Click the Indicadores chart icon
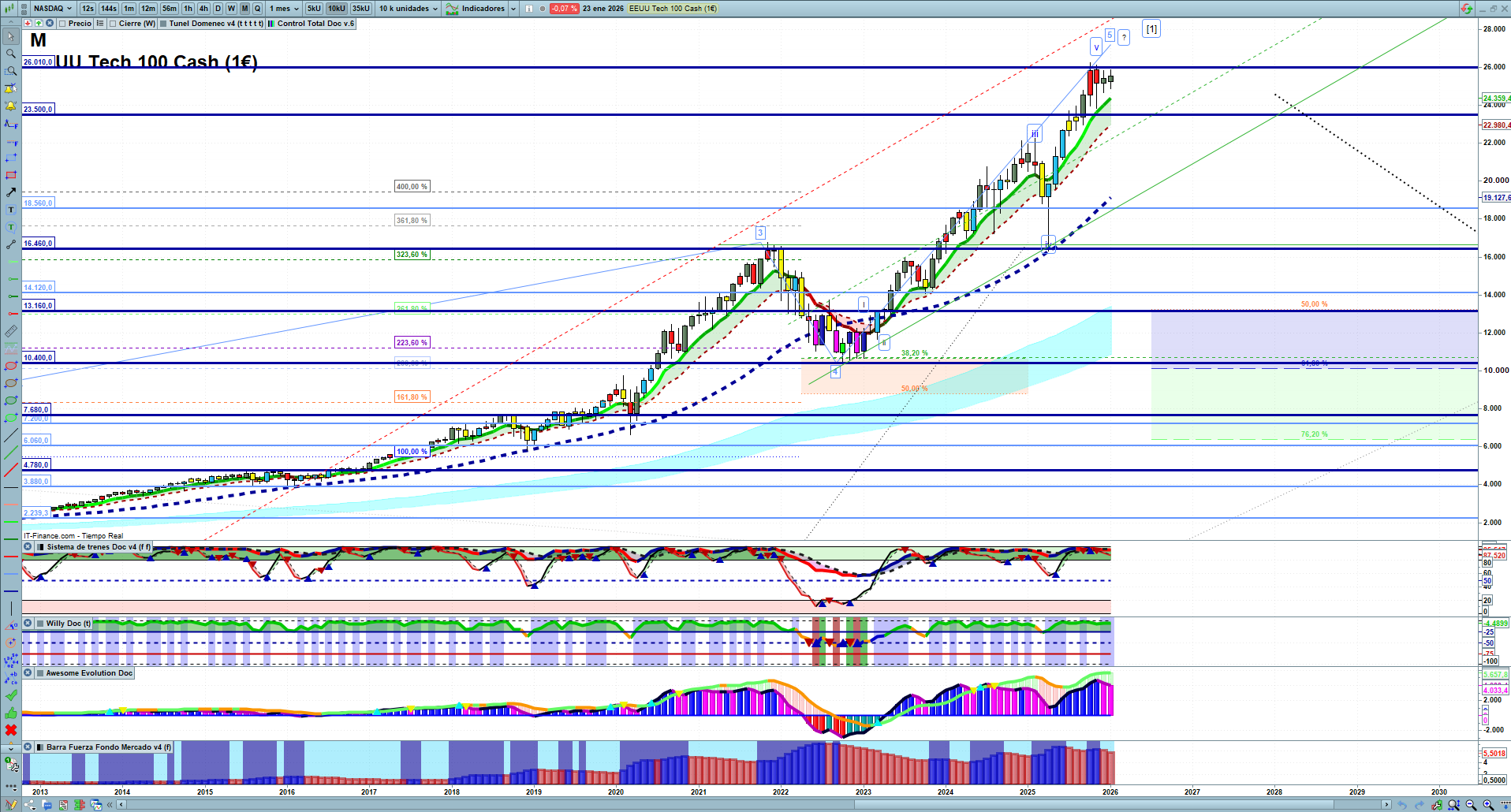The height and width of the screenshot is (812, 1511). tap(452, 9)
